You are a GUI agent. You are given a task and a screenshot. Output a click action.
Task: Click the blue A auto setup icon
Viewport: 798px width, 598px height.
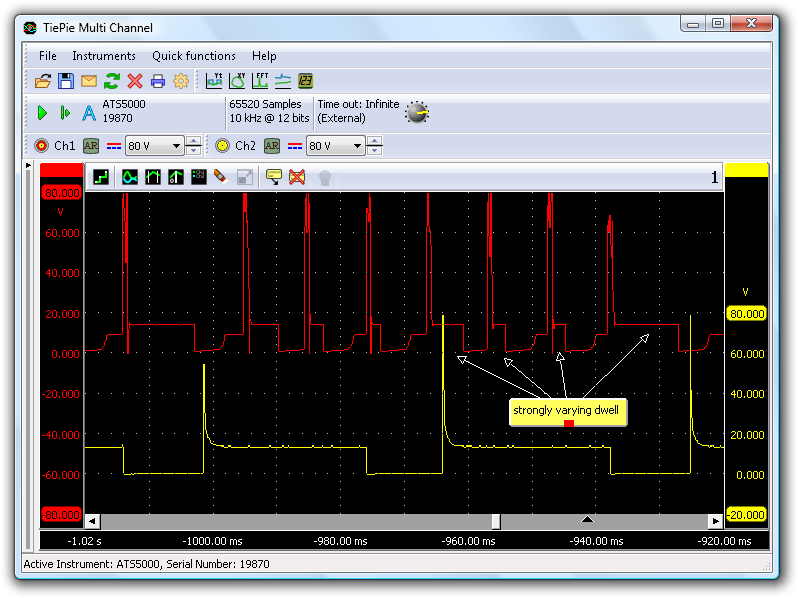coord(89,112)
